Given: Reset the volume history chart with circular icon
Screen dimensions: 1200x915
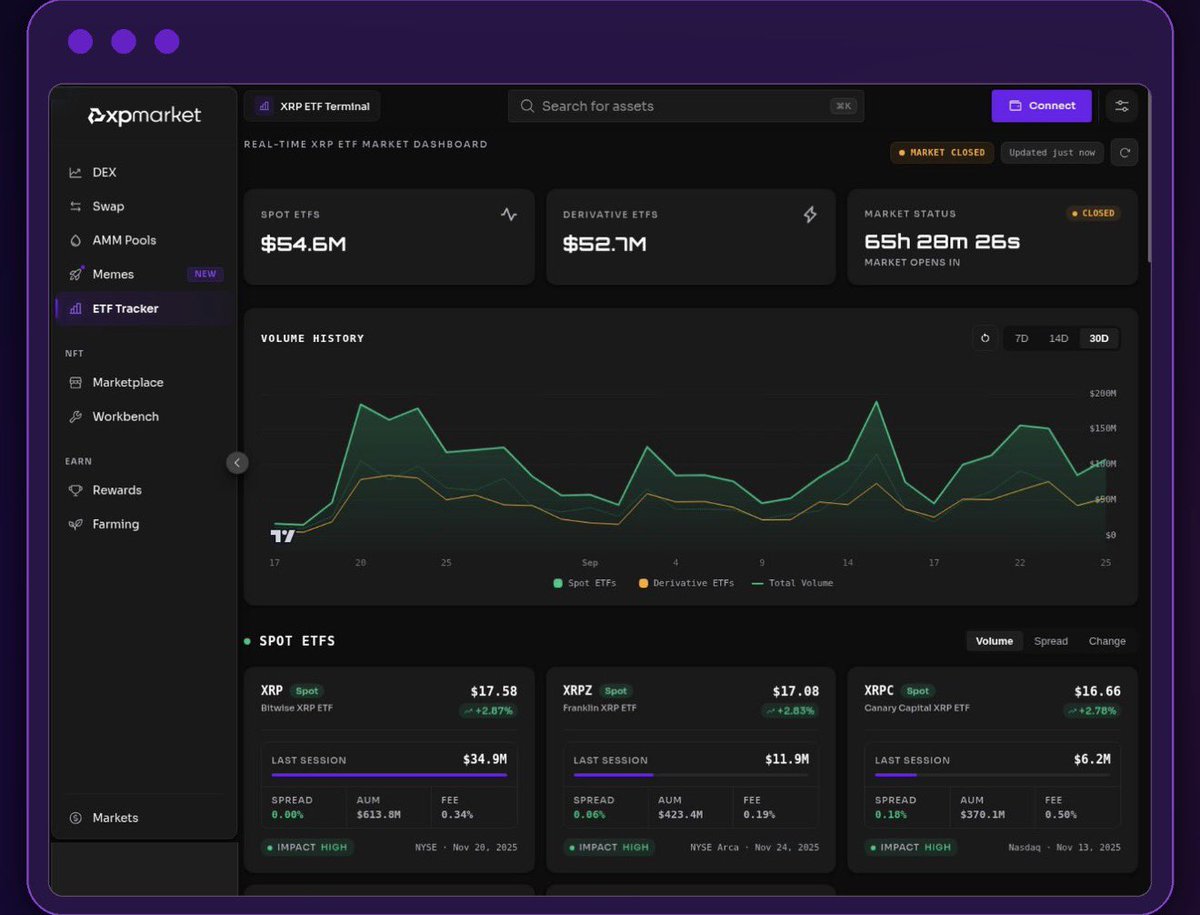Looking at the screenshot, I should click(x=985, y=338).
